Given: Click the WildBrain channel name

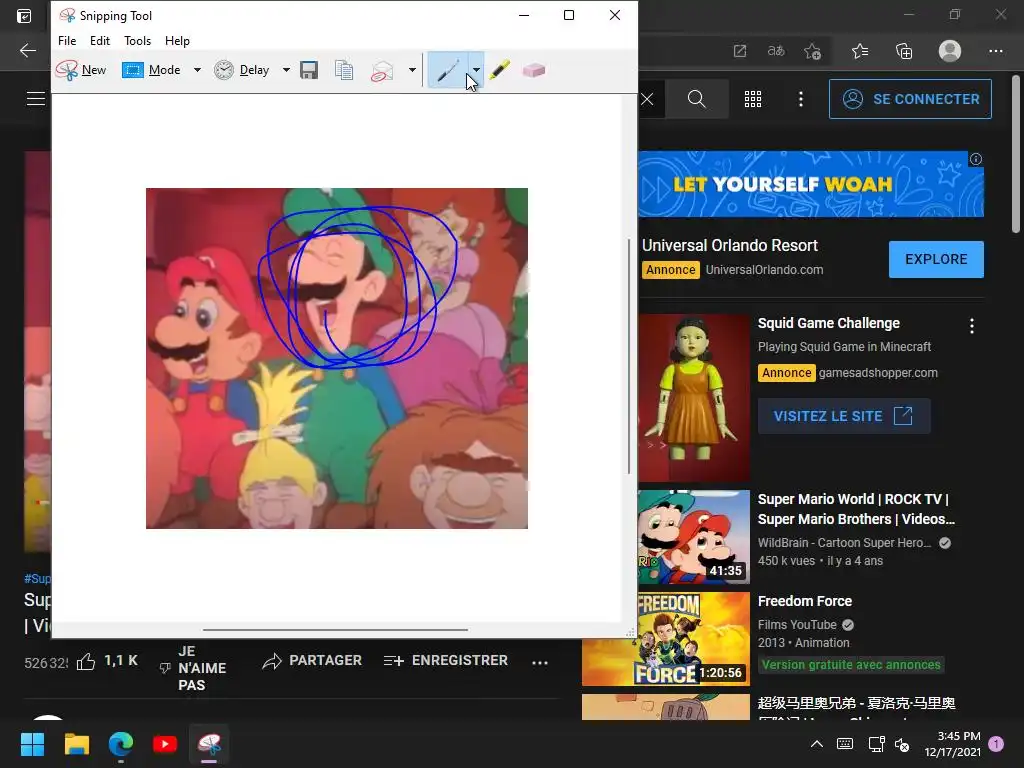Looking at the screenshot, I should 844,543.
